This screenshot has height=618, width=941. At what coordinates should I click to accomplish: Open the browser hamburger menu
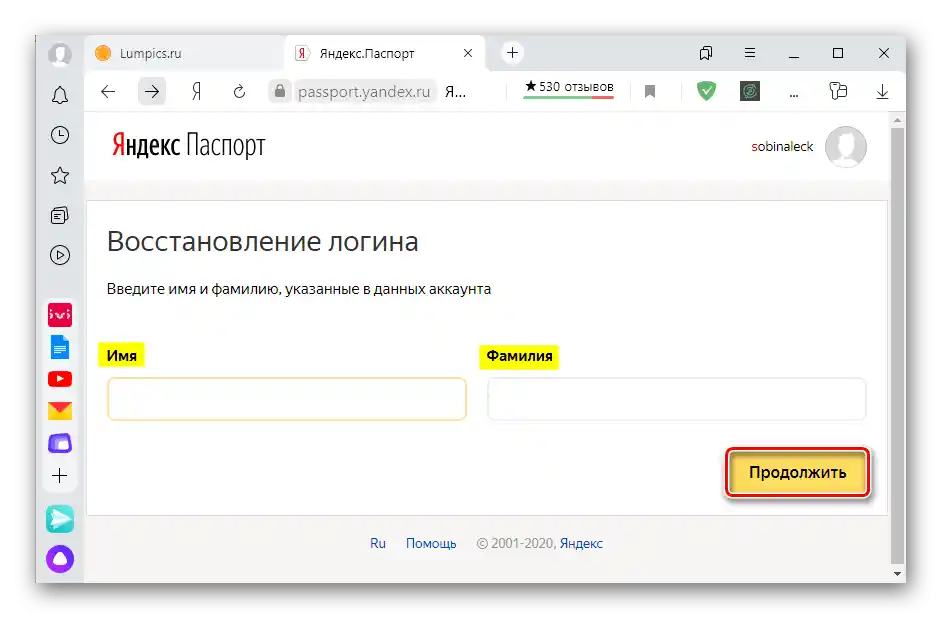pos(750,53)
